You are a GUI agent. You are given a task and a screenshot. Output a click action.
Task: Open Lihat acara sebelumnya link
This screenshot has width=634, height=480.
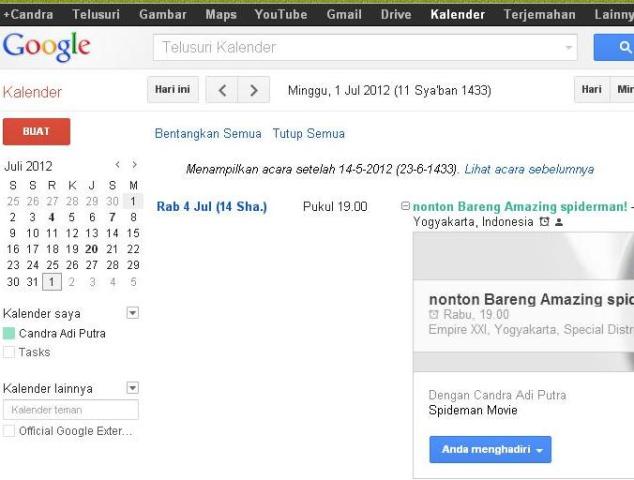[529, 169]
